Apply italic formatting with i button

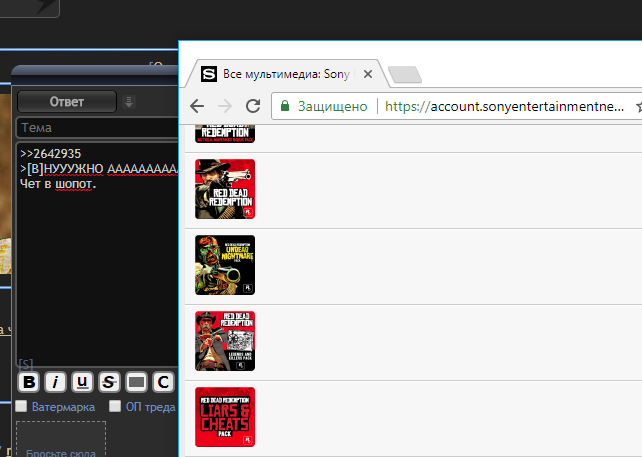pyautogui.click(x=55, y=382)
